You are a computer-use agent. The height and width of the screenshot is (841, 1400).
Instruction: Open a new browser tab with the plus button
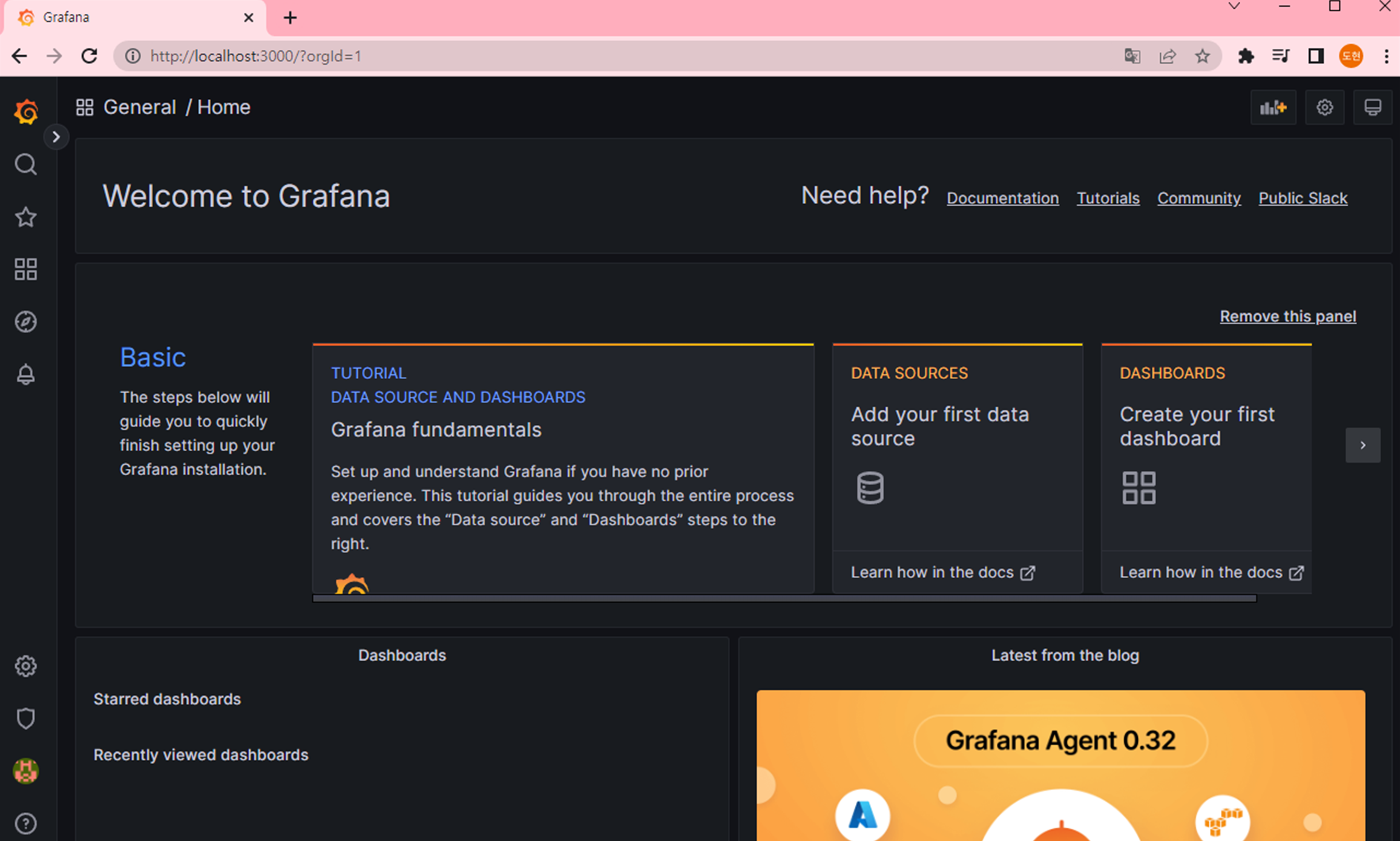tap(290, 18)
